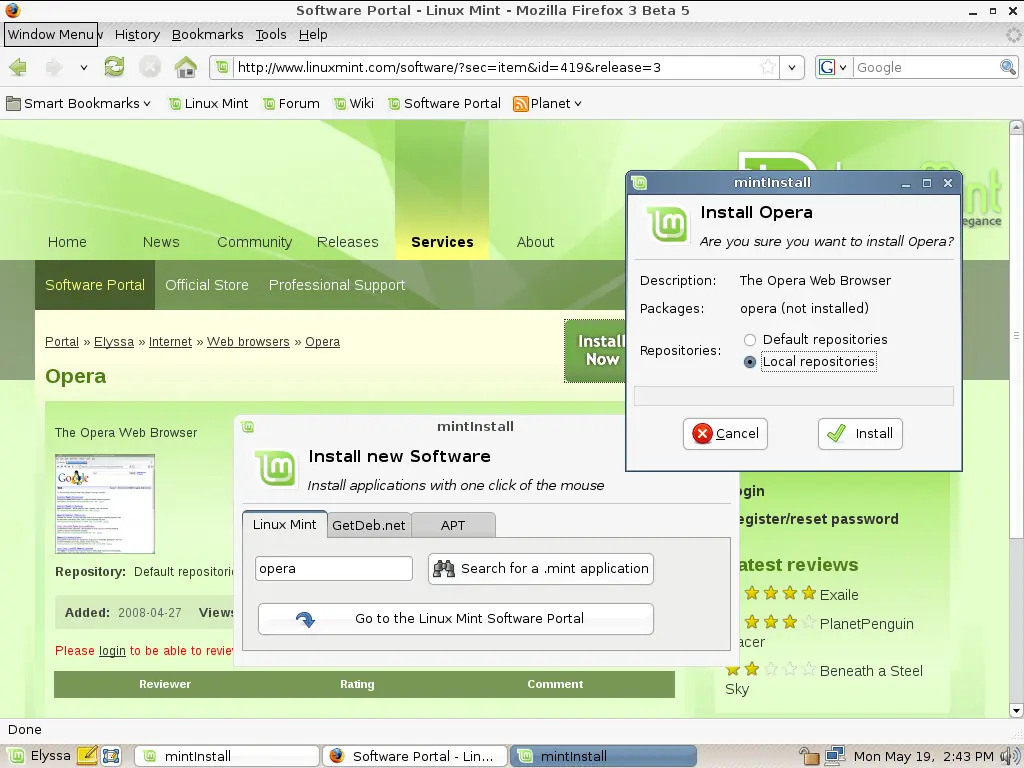1024x768 pixels.
Task: Click scroll down arrow of page scrollbar
Action: (1016, 710)
